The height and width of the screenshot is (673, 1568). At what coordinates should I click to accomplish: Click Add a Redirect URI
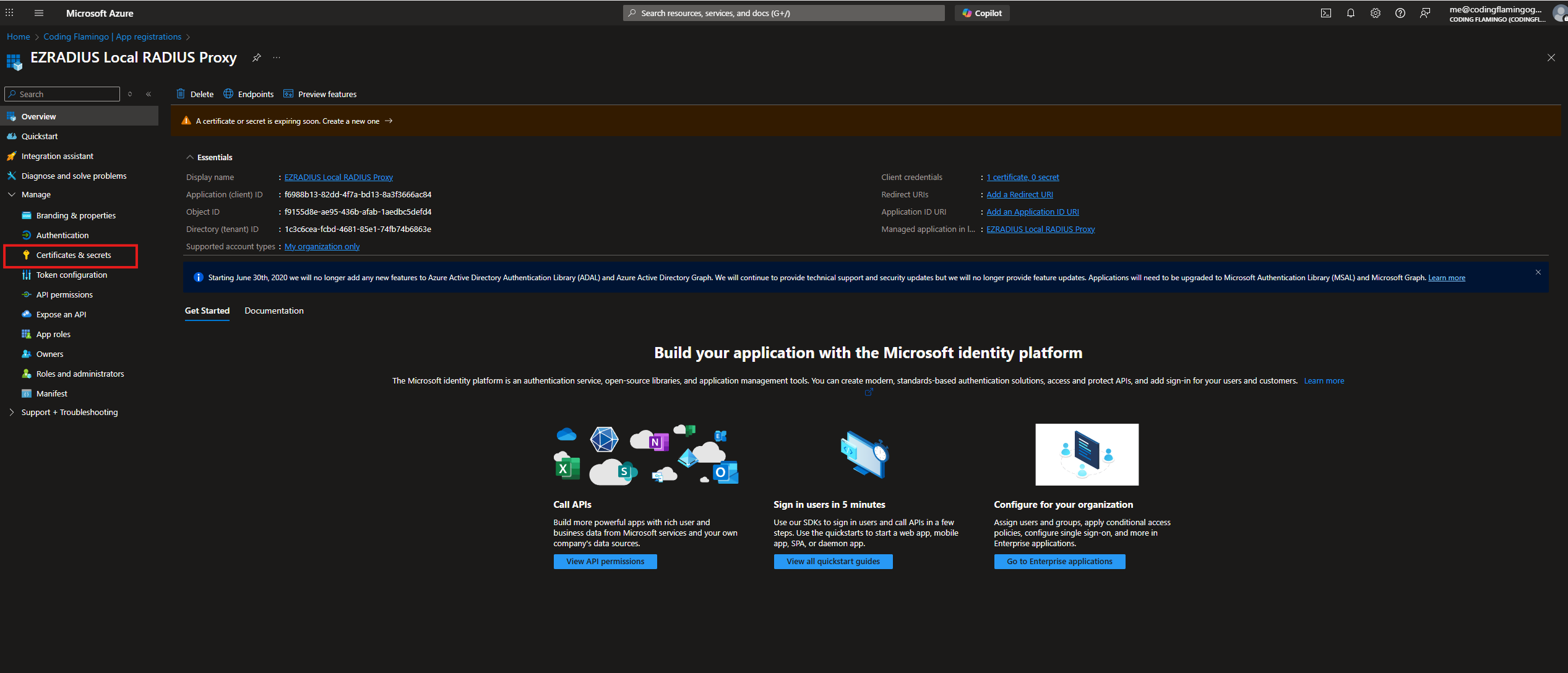[1020, 194]
